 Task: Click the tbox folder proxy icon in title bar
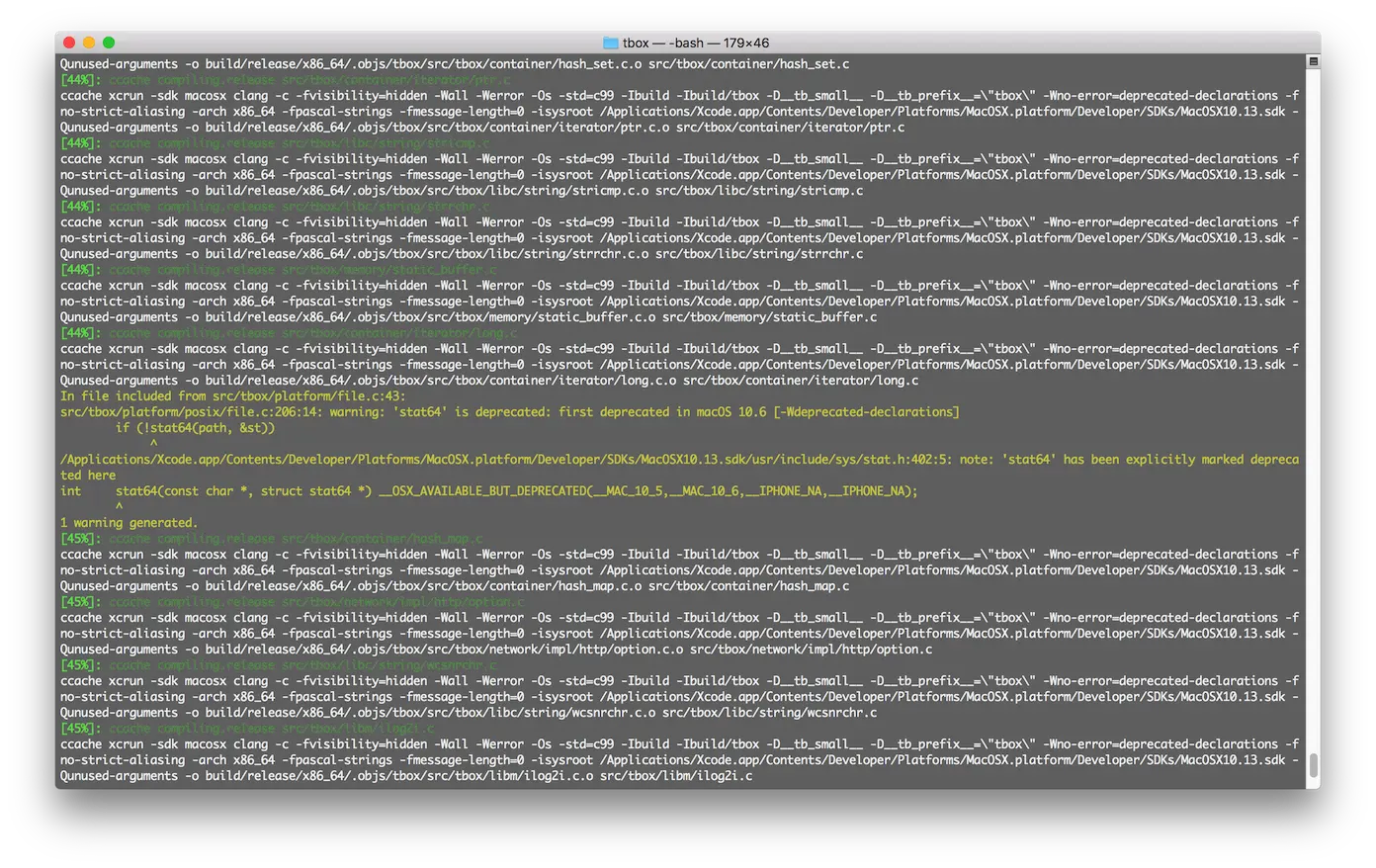[611, 43]
